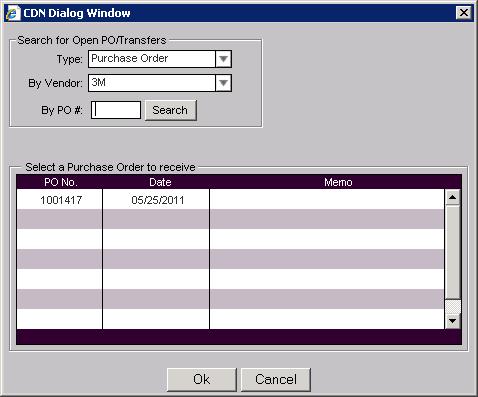478x397 pixels.
Task: Confirm selection with Ok button
Action: tap(202, 379)
